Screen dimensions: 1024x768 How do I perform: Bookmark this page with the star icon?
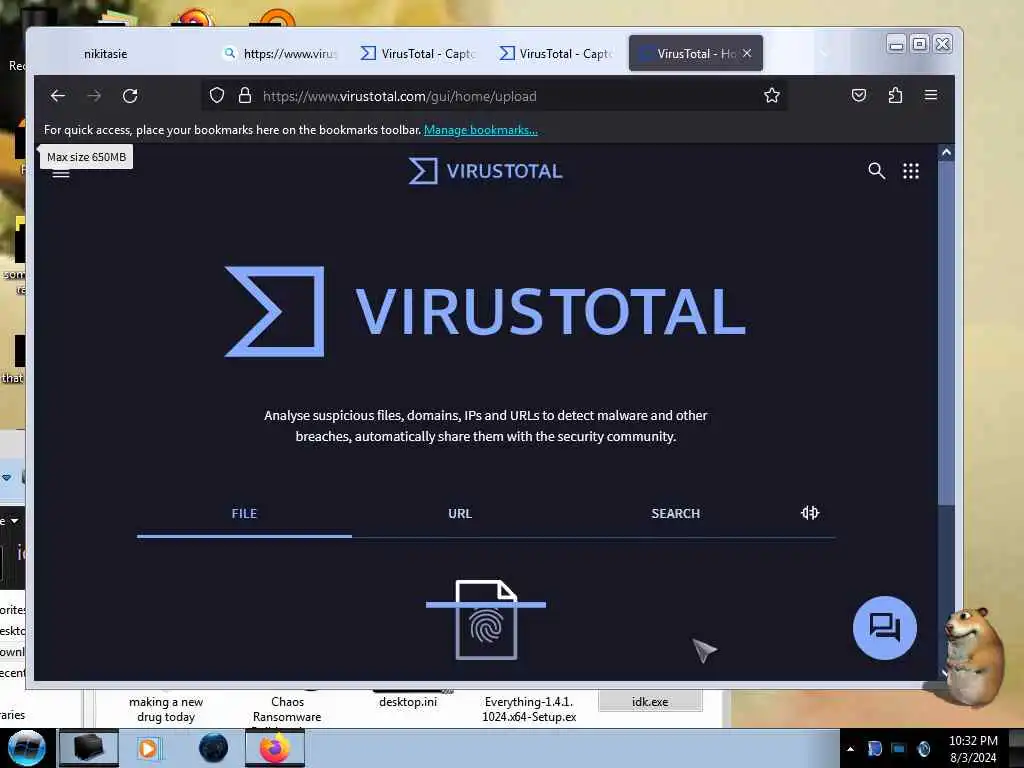click(x=772, y=96)
